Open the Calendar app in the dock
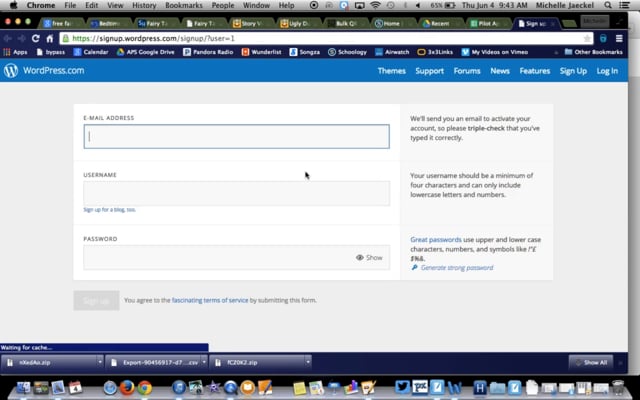The height and width of the screenshot is (400, 640). point(76,387)
